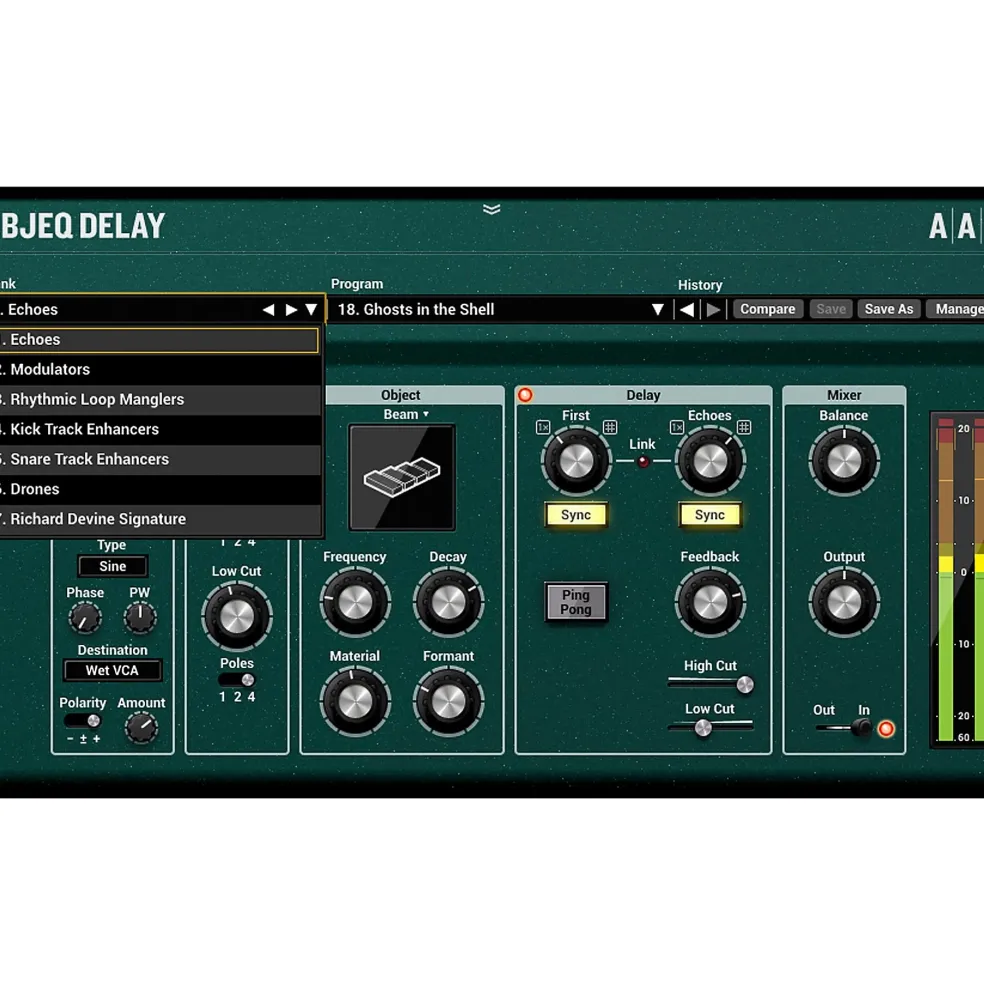The image size is (984, 985).
Task: Toggle the Out/In bypass switch
Action: point(845,729)
